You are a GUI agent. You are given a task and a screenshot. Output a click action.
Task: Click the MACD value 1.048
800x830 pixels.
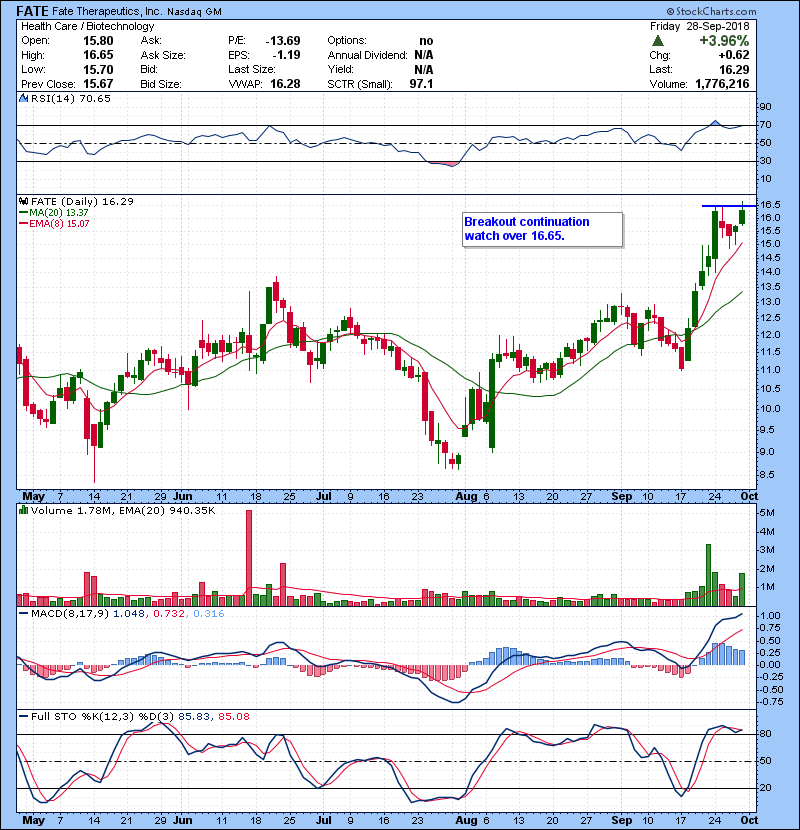click(x=128, y=614)
